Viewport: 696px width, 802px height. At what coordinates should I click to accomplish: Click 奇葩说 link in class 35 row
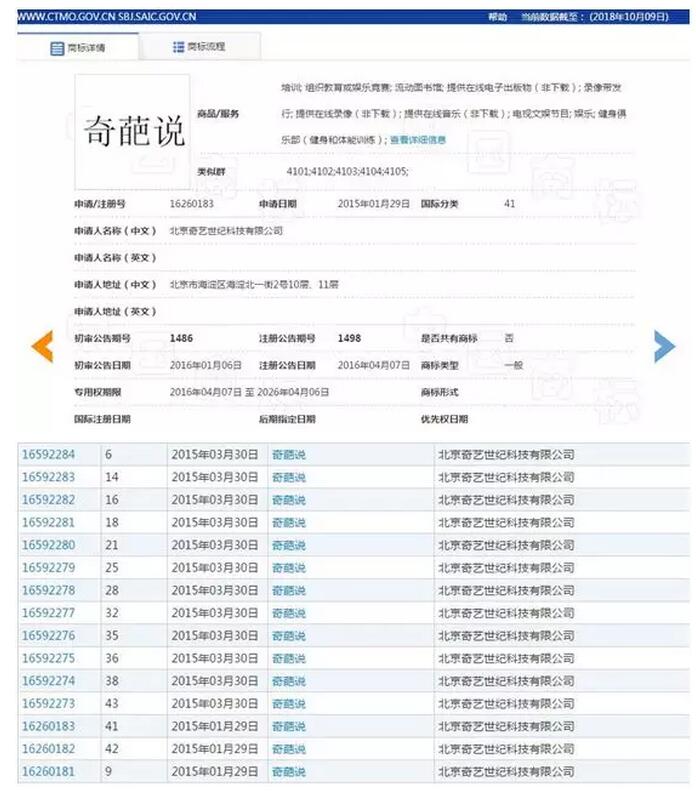(x=289, y=635)
